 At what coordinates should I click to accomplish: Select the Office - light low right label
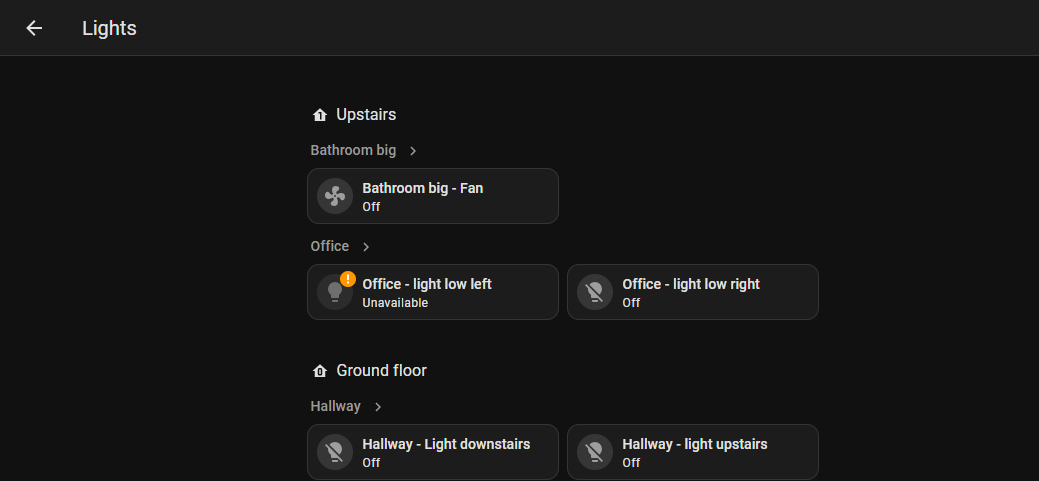(691, 284)
